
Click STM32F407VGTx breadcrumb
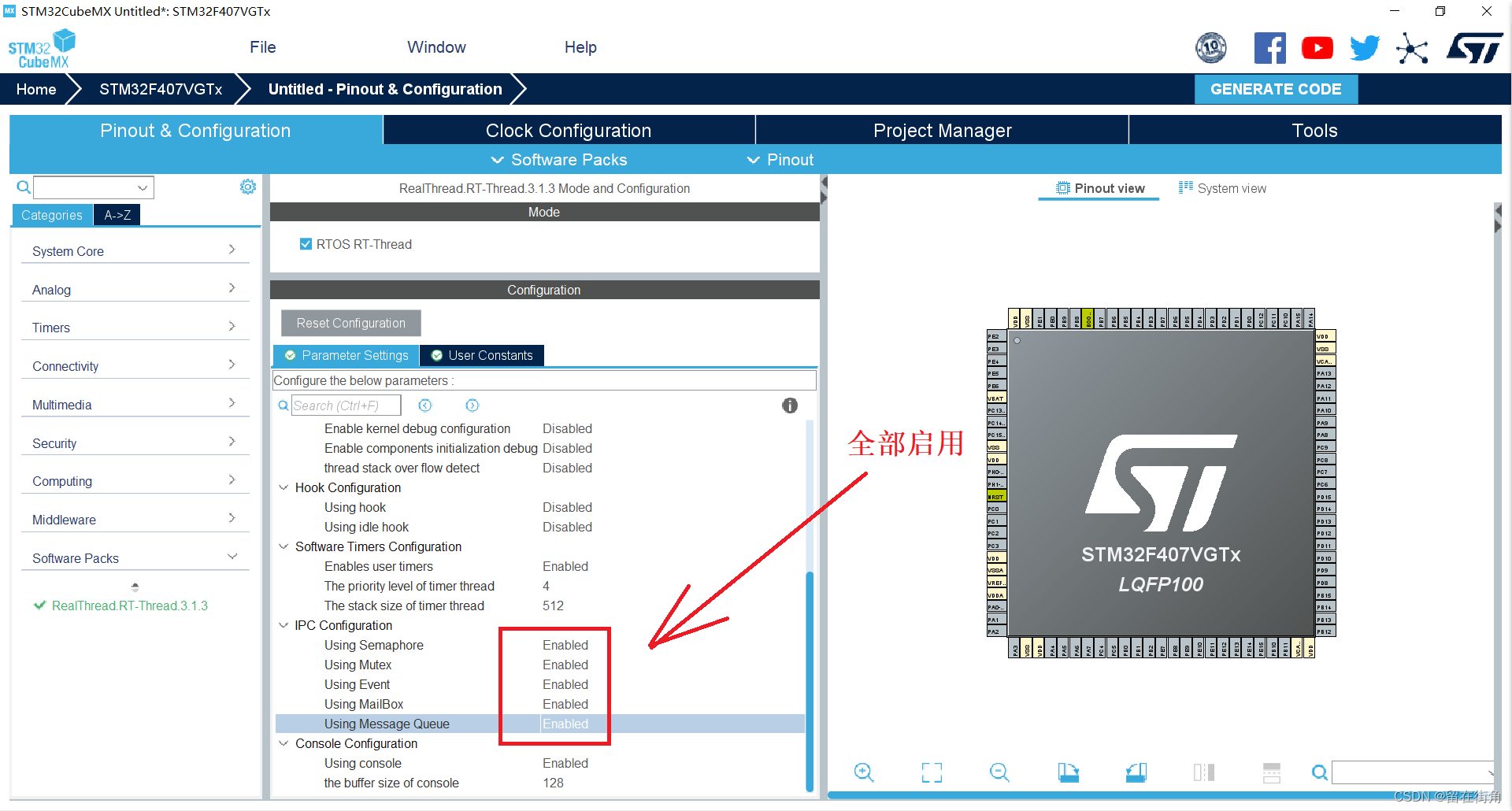[161, 89]
